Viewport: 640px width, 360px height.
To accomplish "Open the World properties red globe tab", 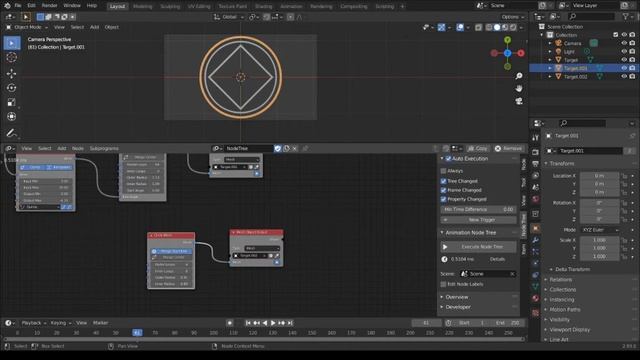I will pos(536,199).
